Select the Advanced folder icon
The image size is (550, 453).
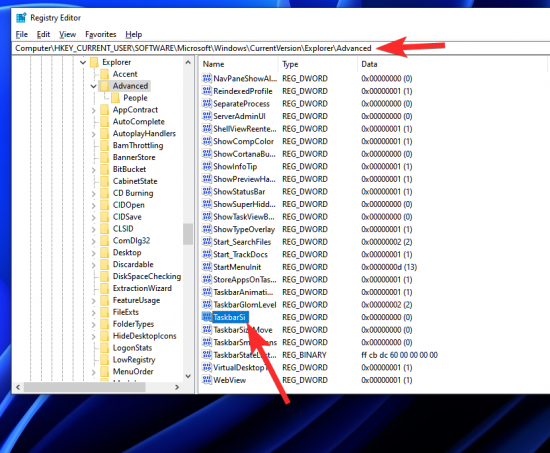pos(105,86)
